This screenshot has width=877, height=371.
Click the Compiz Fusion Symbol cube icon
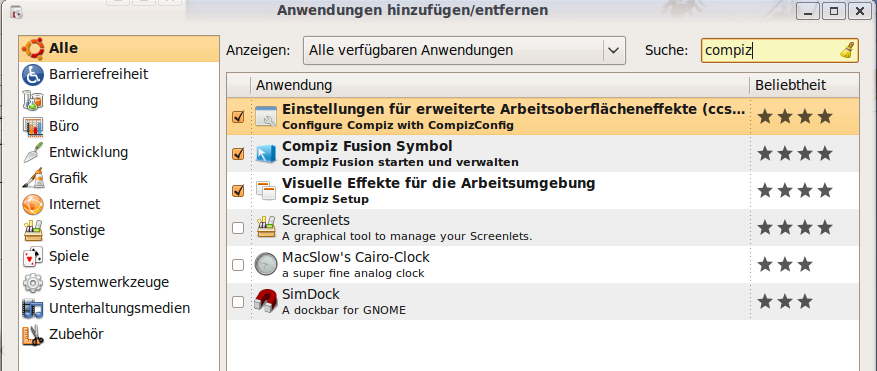click(x=266, y=154)
